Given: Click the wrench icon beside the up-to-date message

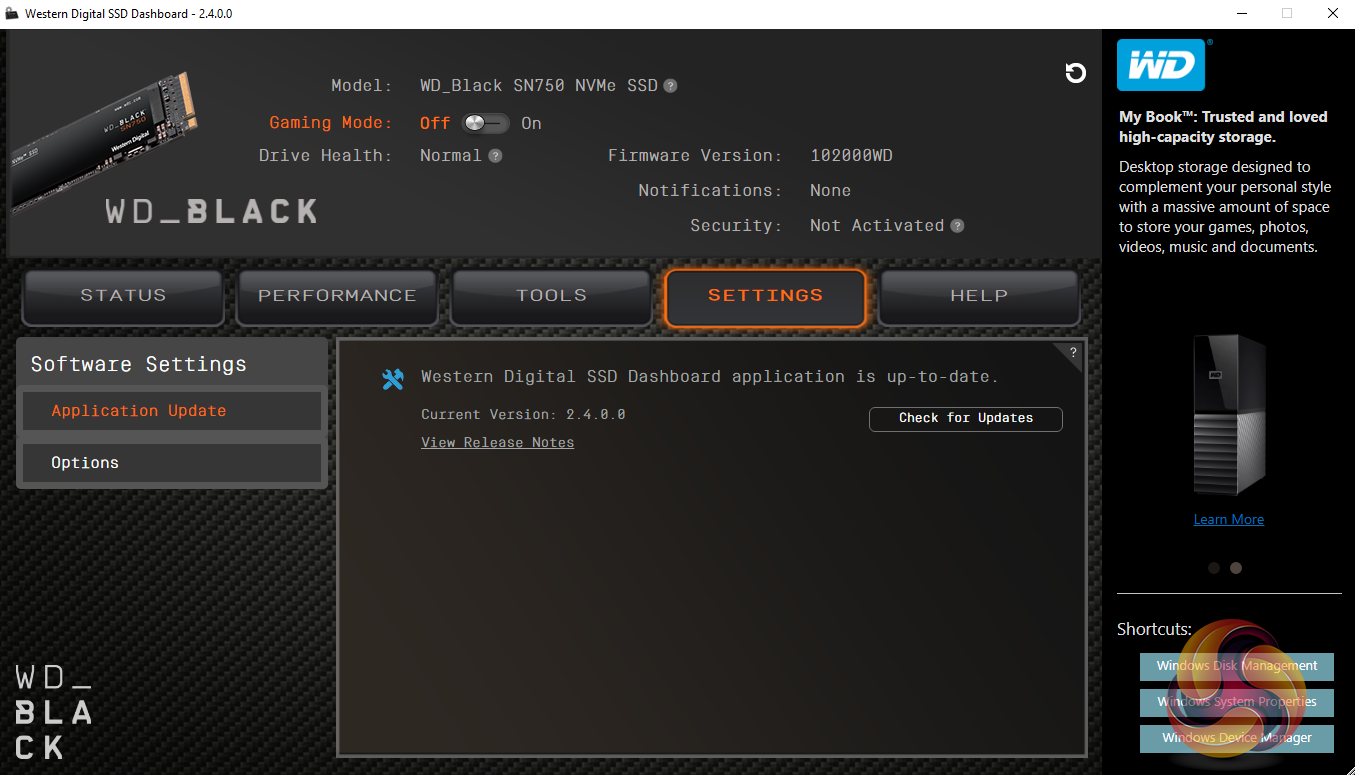Looking at the screenshot, I should (x=393, y=379).
